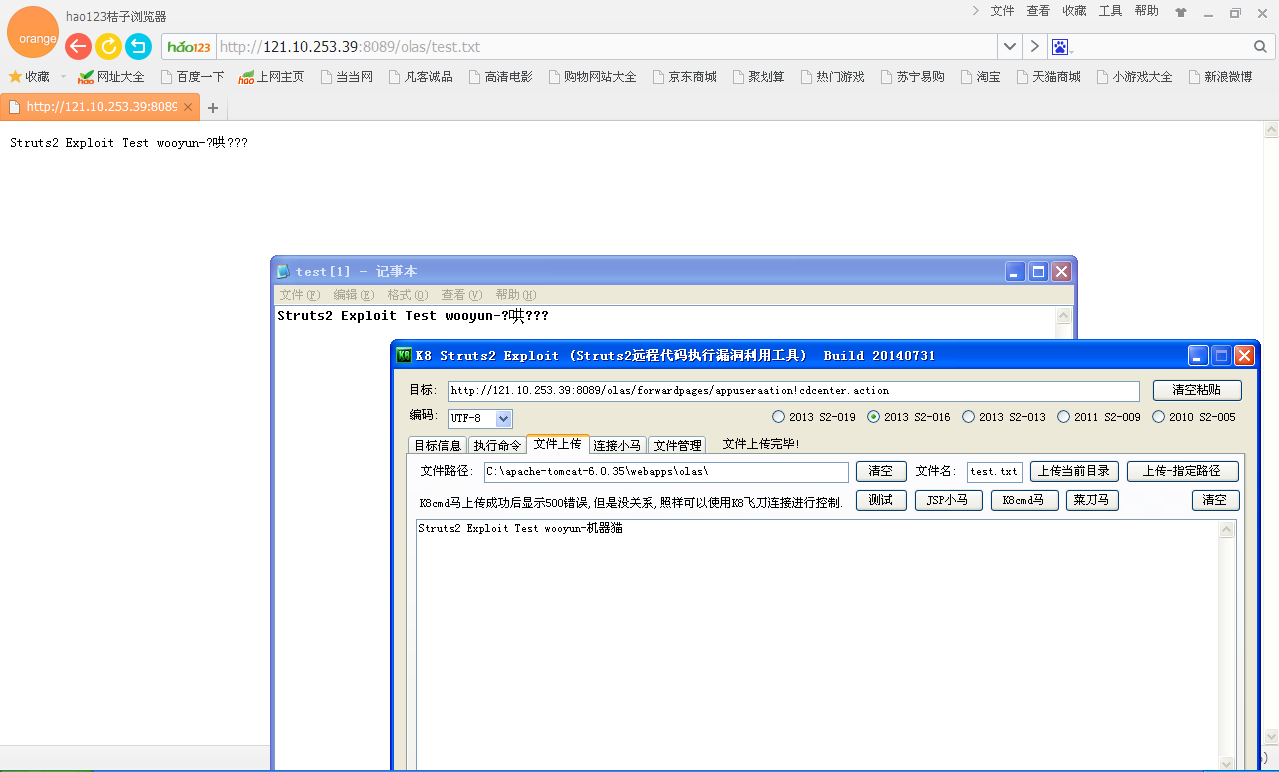Viewport: 1279px width, 772px height.
Task: Click the address bar URL field
Action: 606,47
